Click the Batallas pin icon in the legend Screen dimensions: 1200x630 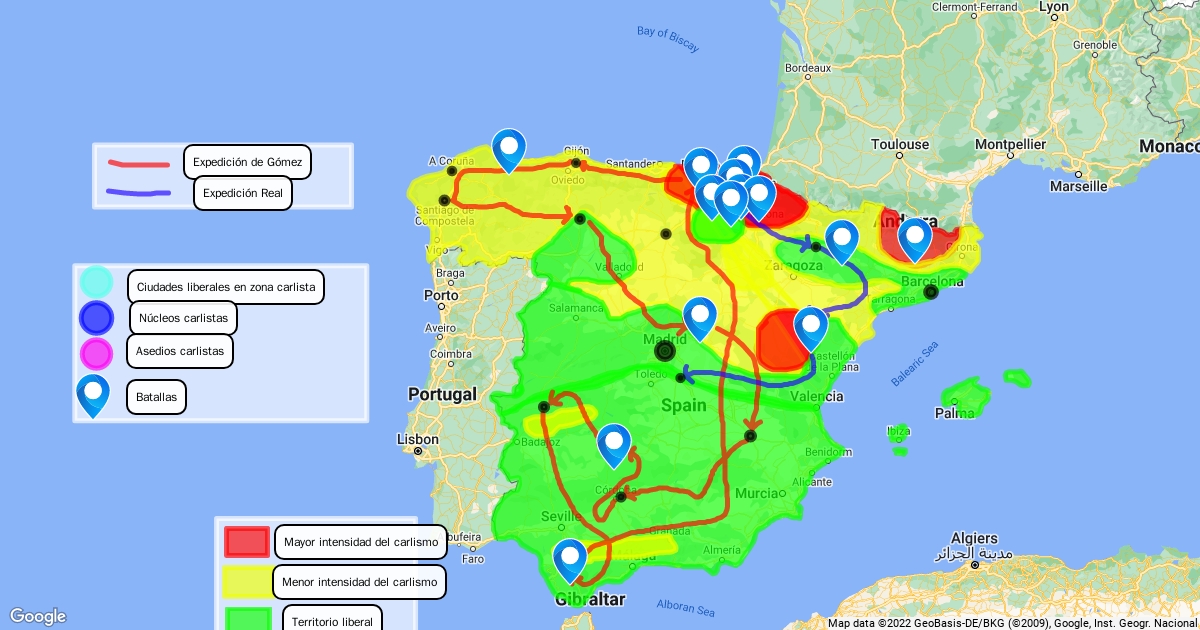point(93,396)
